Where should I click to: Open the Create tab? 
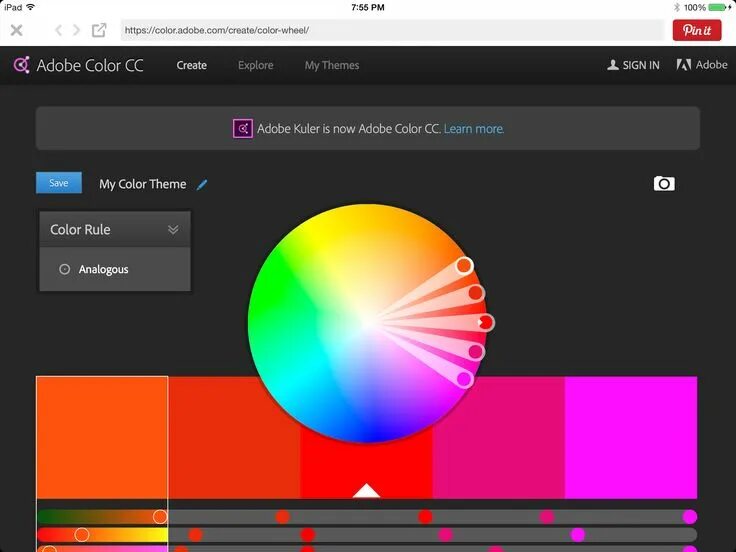click(192, 65)
